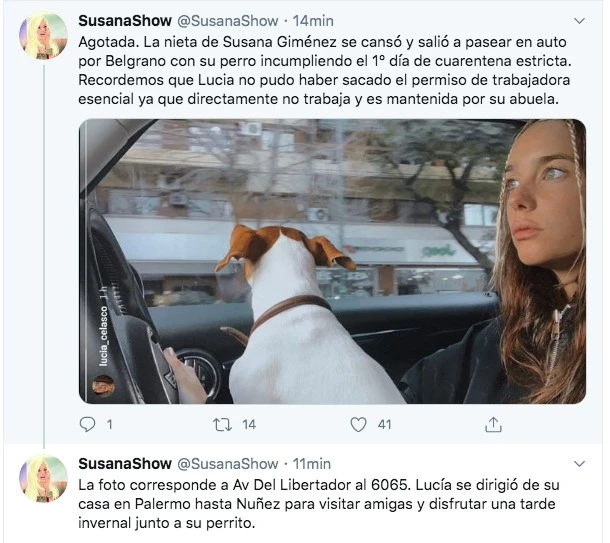Click the first tweet's SusanaShow profile avatar
The image size is (610, 543).
point(43,36)
